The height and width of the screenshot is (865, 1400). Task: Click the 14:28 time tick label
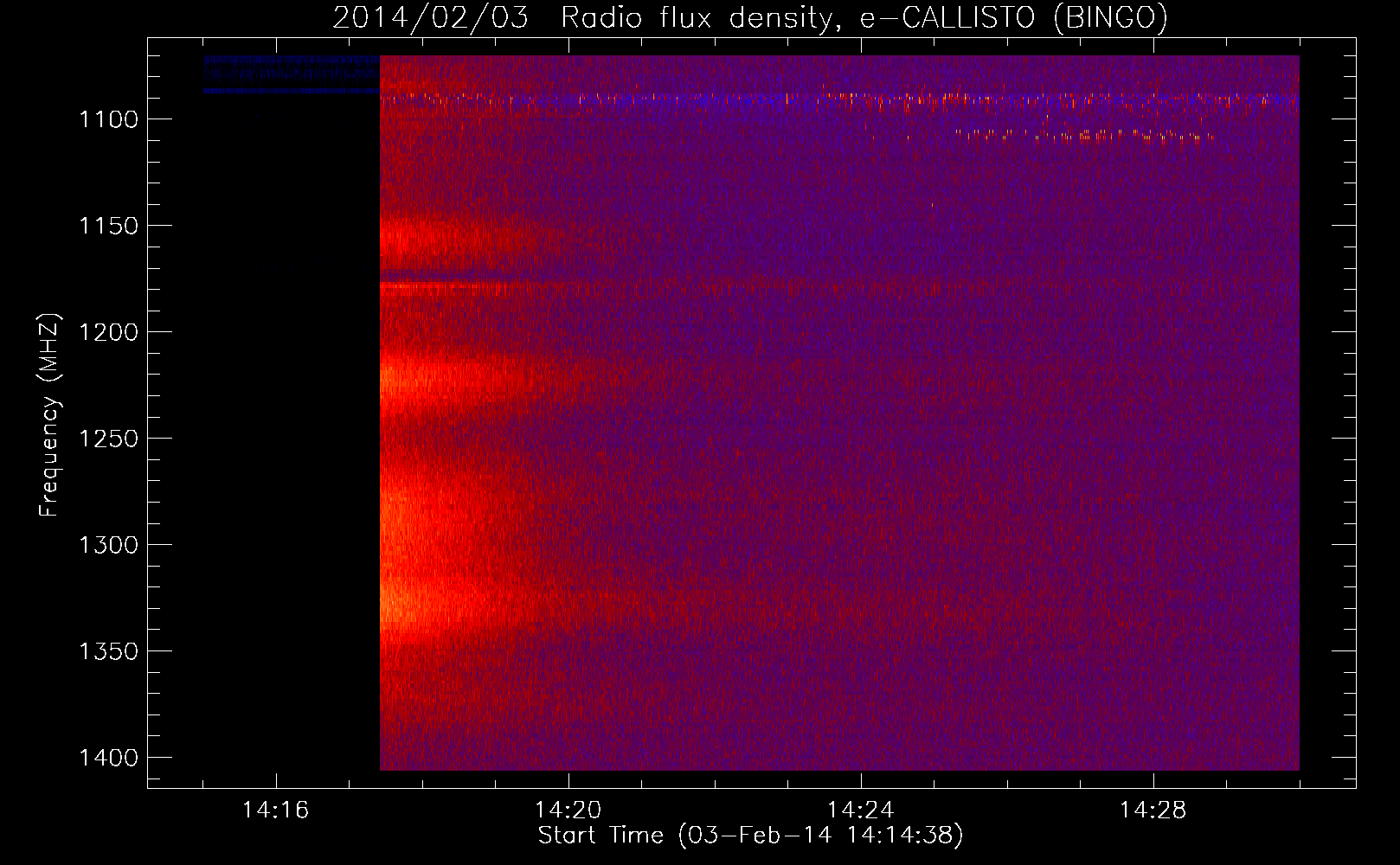[1153, 811]
